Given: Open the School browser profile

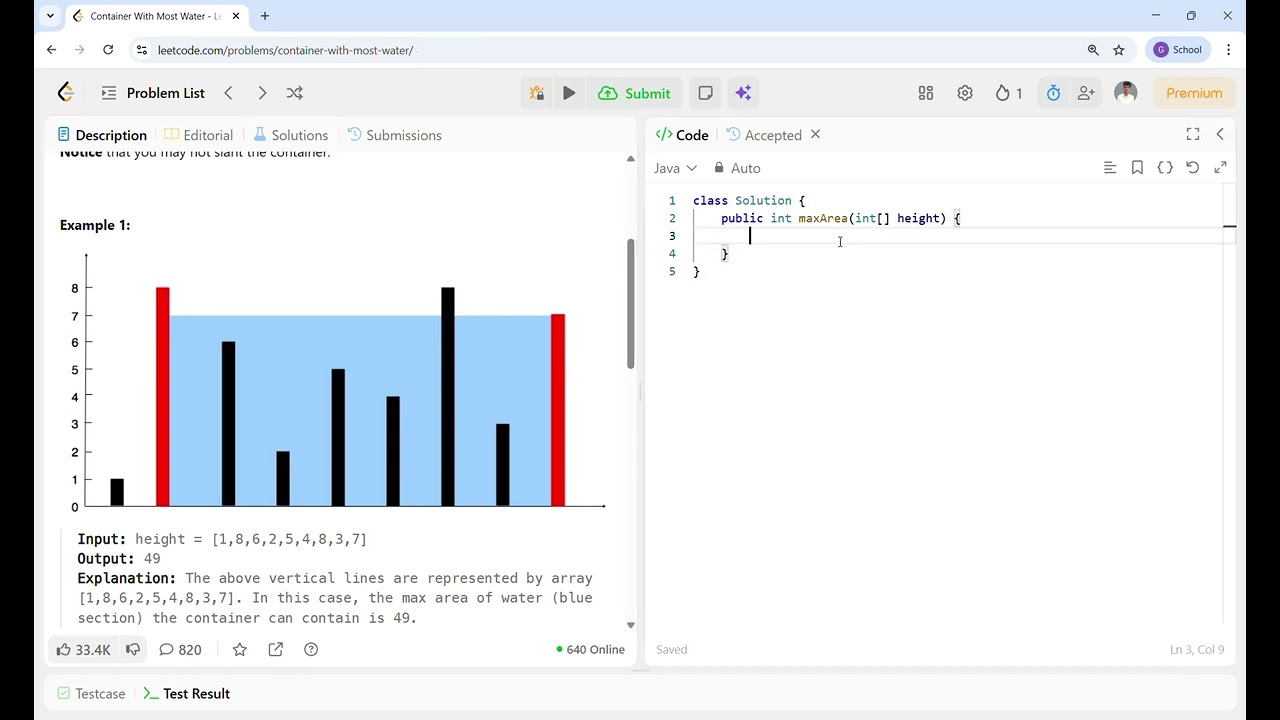Looking at the screenshot, I should [x=1178, y=50].
